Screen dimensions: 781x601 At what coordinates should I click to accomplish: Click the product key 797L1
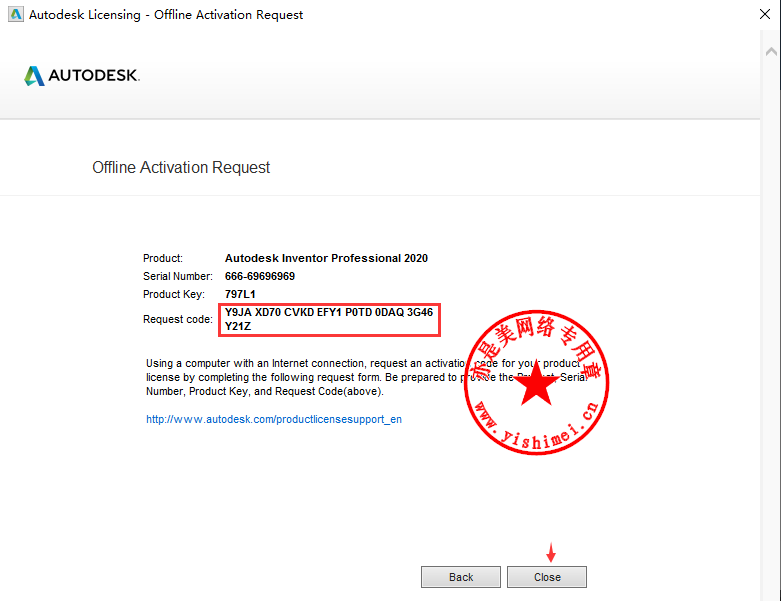pos(240,294)
